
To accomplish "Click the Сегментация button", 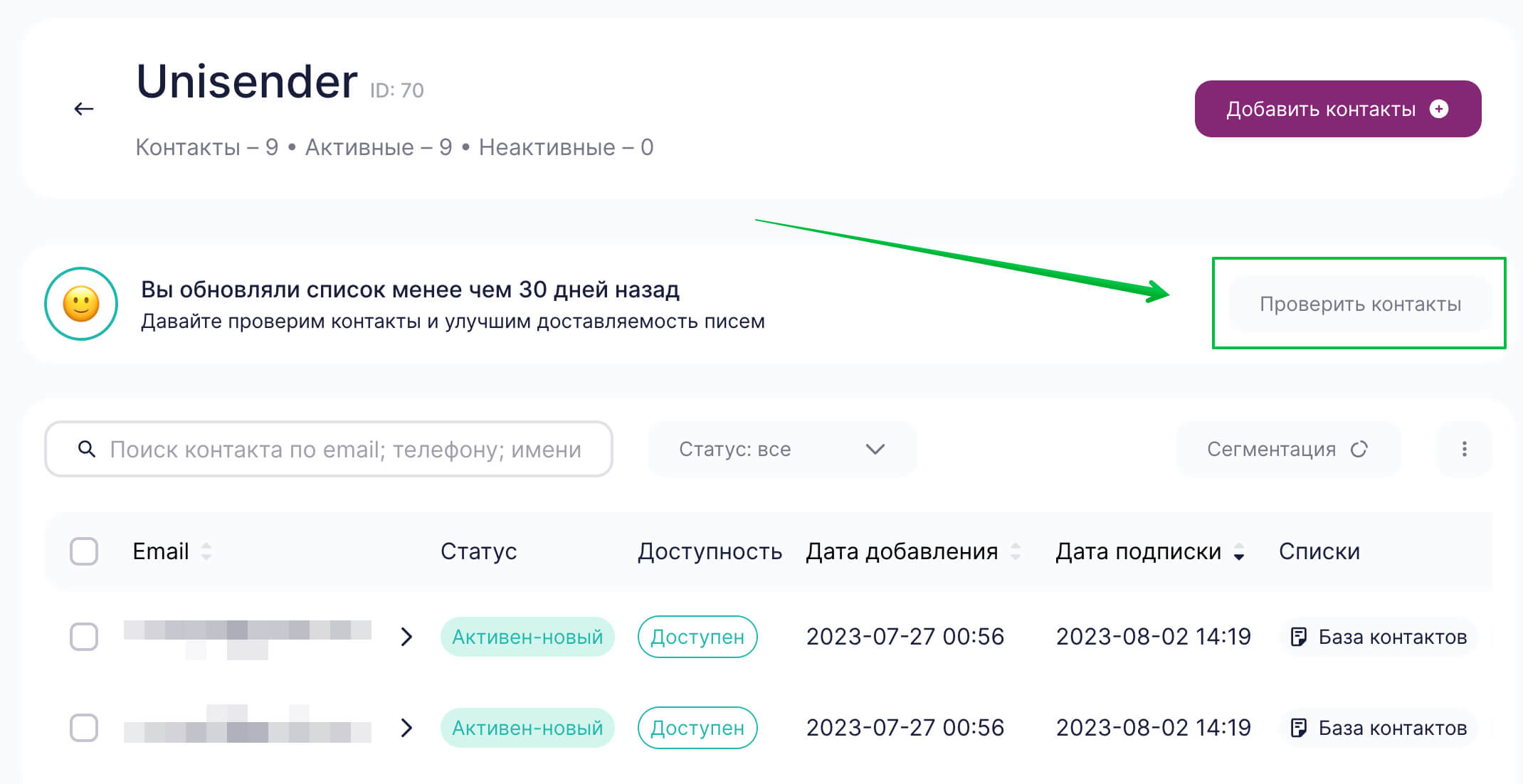I will pyautogui.click(x=1288, y=449).
